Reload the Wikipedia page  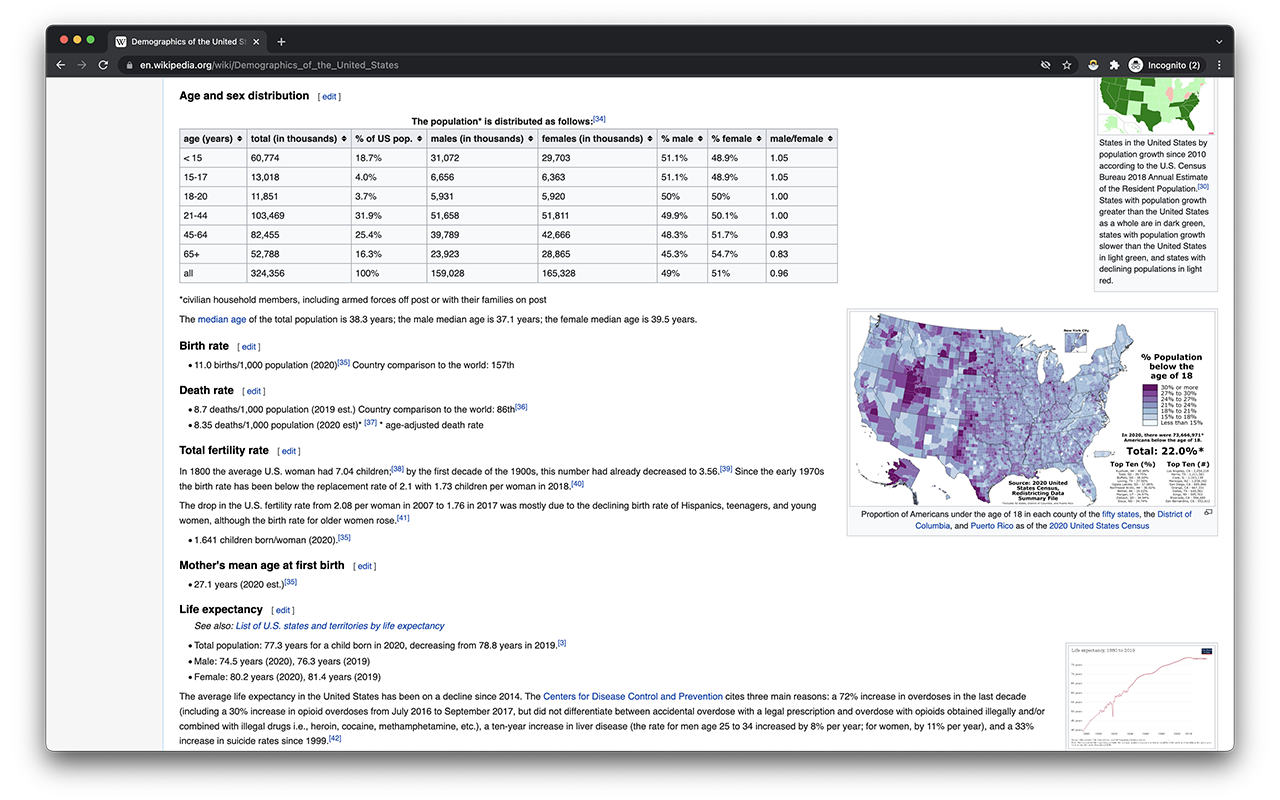[103, 65]
